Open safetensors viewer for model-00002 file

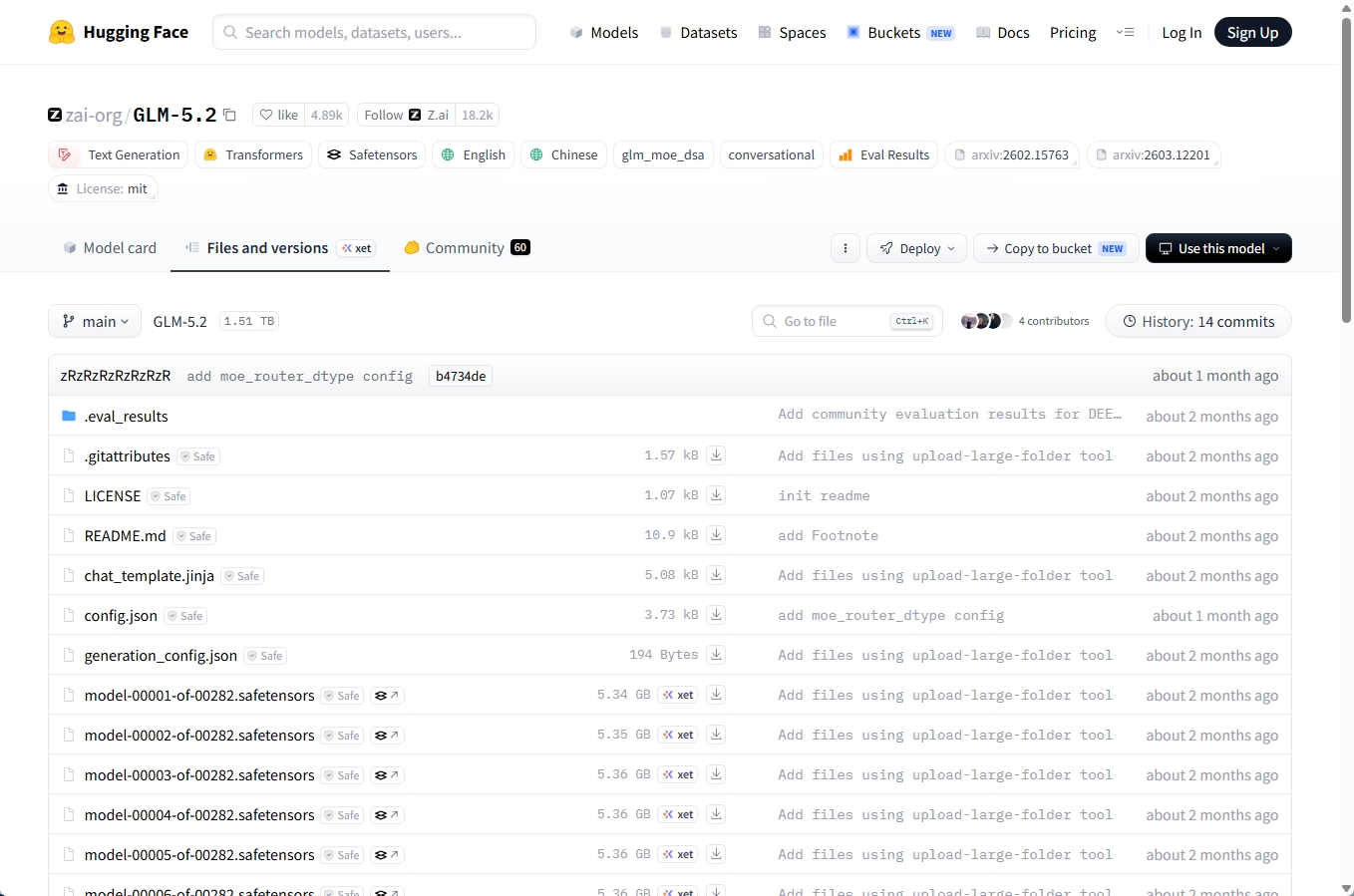[387, 736]
